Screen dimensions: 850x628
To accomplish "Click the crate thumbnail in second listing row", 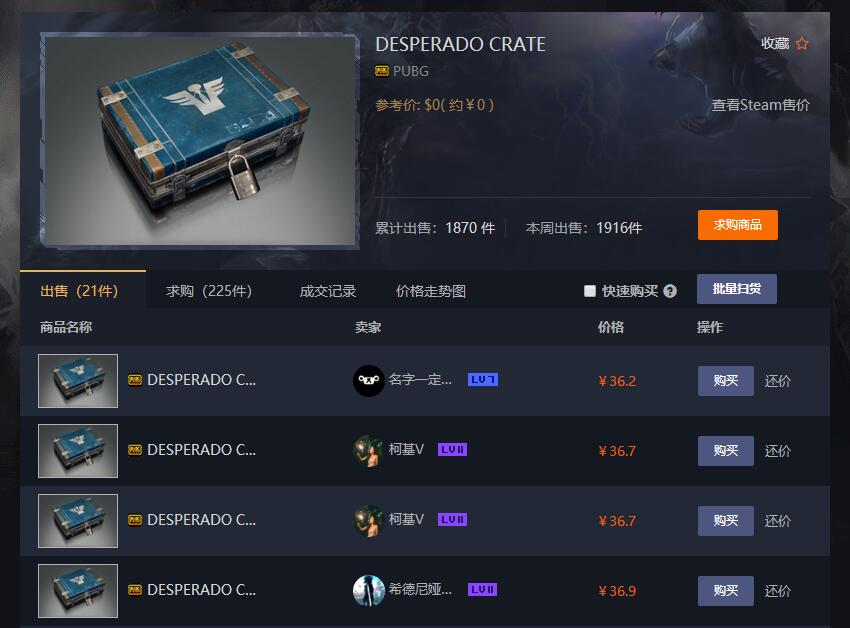I will click(x=78, y=451).
